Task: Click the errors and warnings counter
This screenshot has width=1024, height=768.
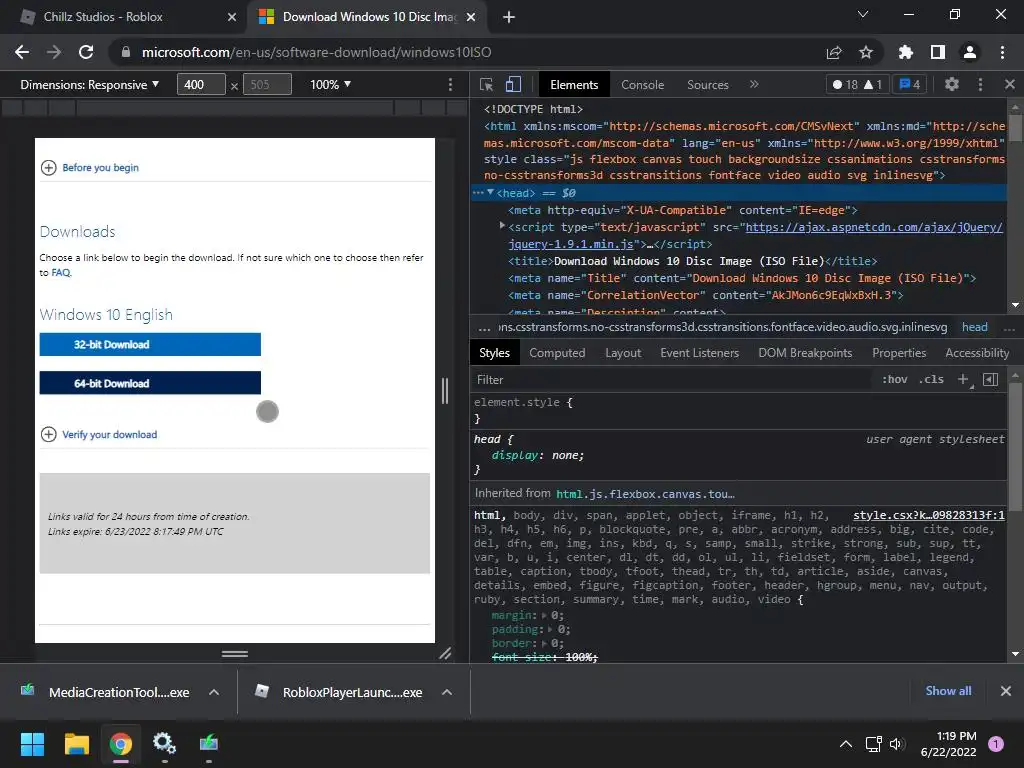Action: point(857,84)
